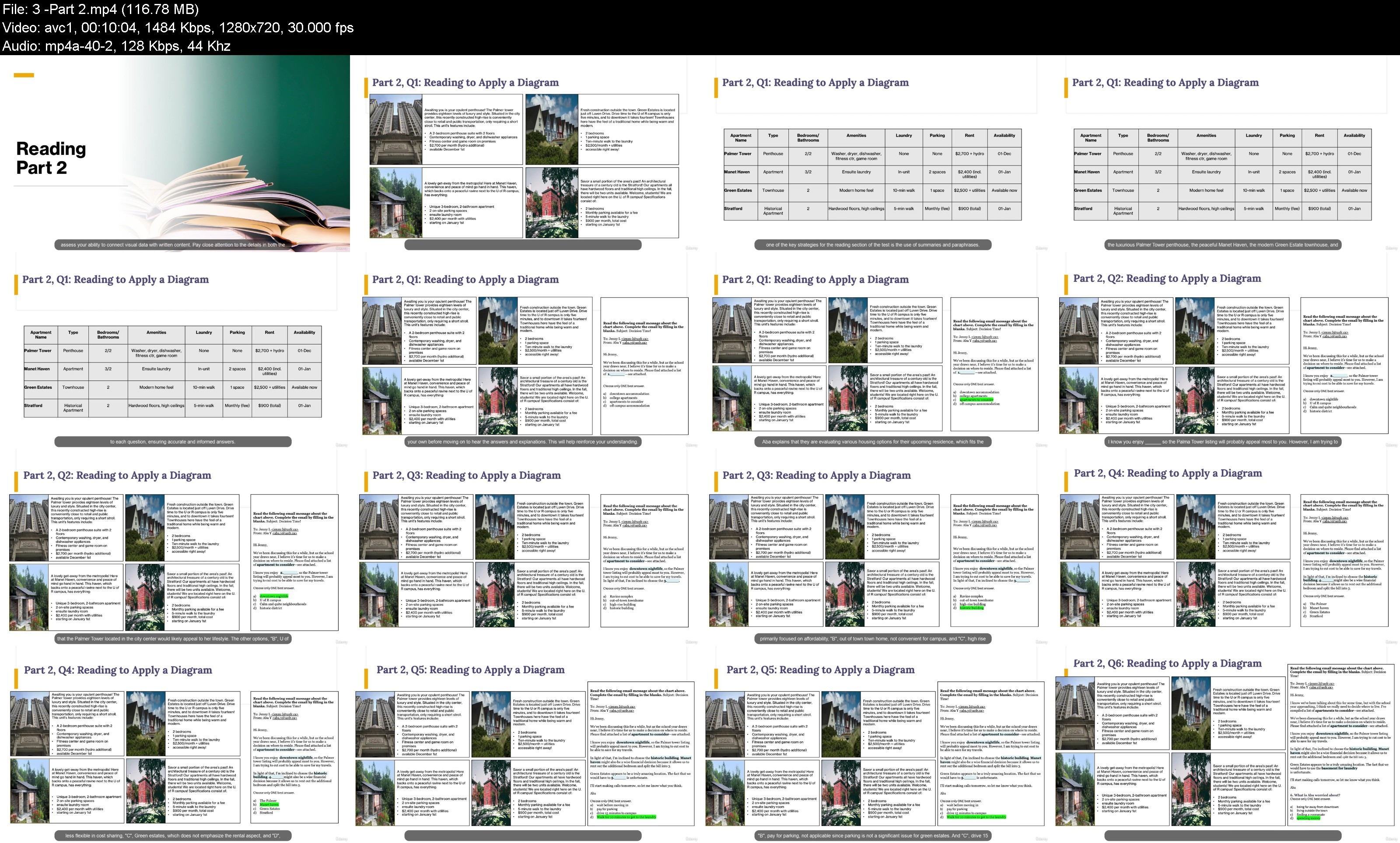Select the Q1 thumbnail captioned 'Aba explains that they are evaluating'
1400x843 pixels.
875,351
